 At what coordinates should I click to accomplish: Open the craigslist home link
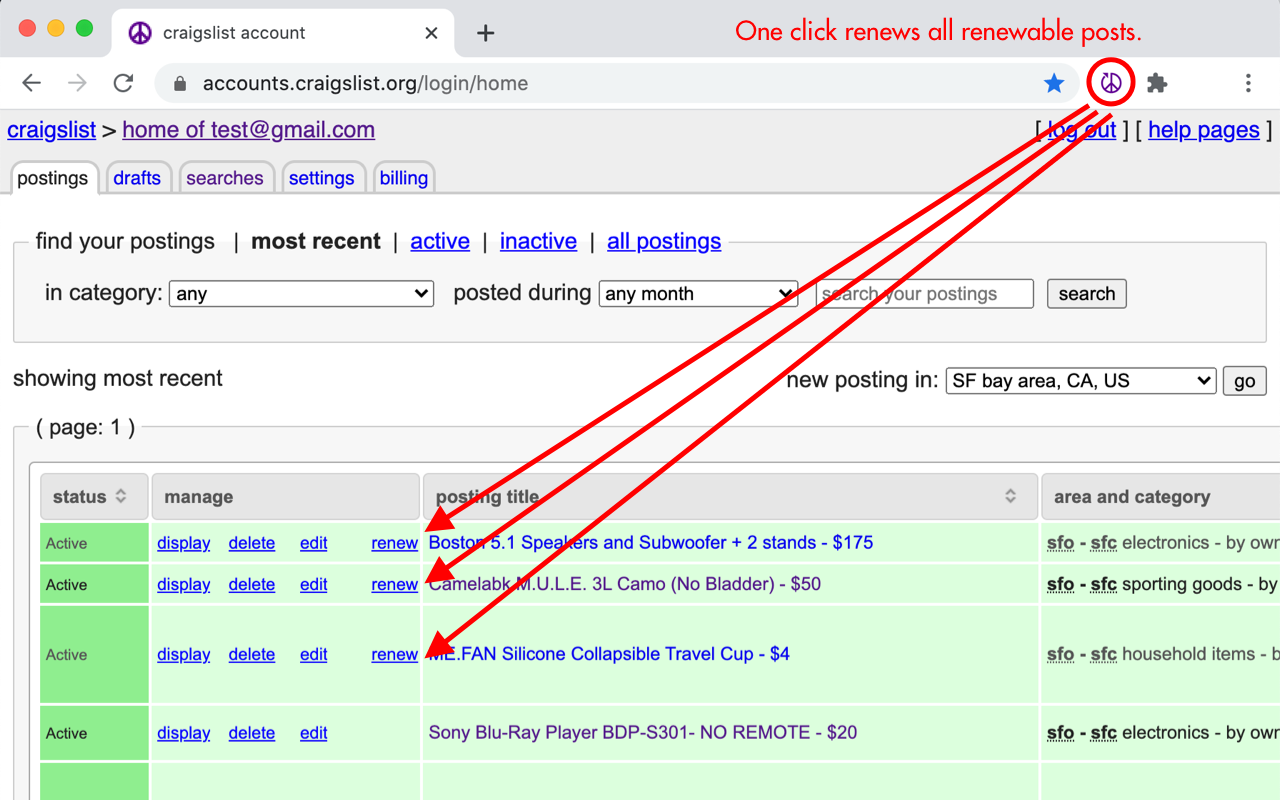[52, 130]
